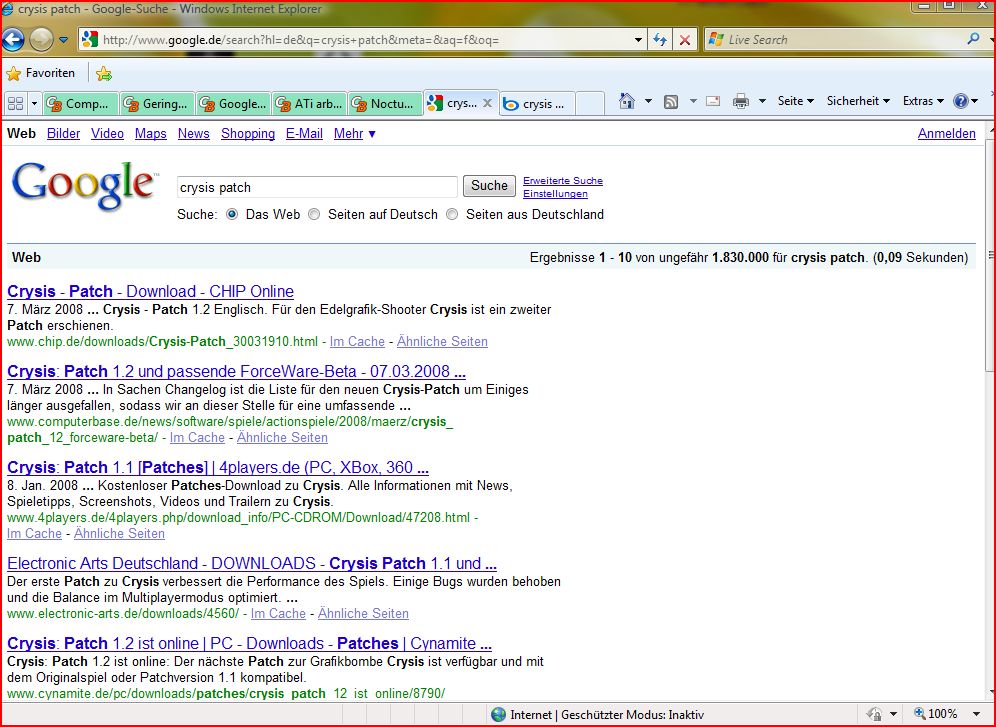The width and height of the screenshot is (996, 727).
Task: Click the red Stop loading icon
Action: coord(685,40)
